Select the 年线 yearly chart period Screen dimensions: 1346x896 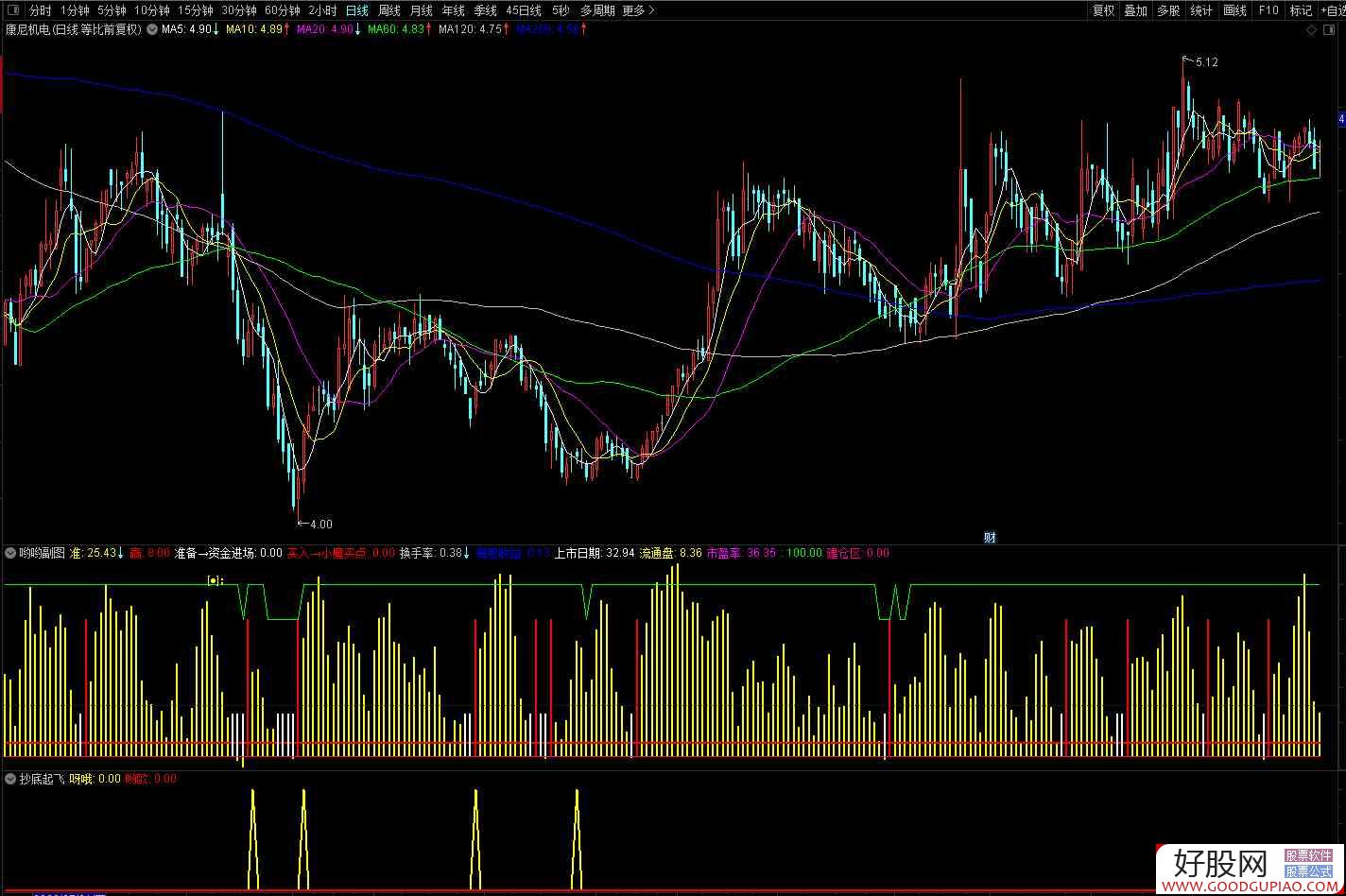453,10
